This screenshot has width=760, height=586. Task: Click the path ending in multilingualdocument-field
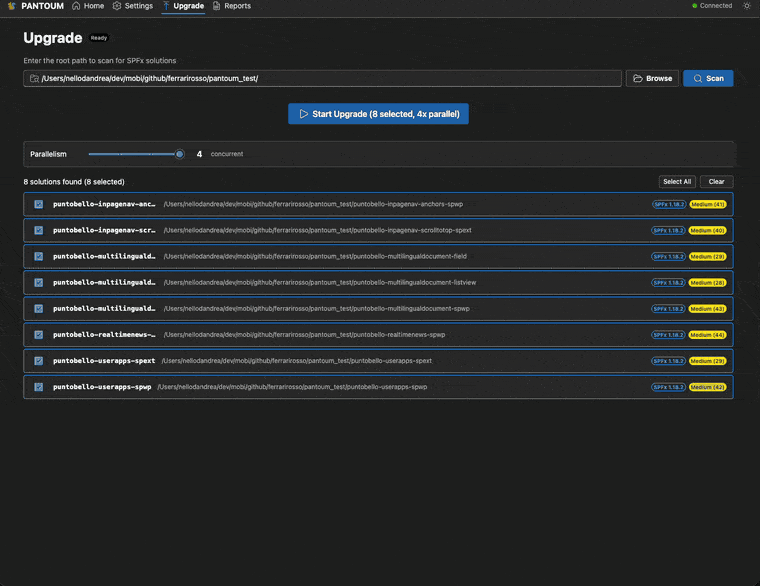point(315,256)
